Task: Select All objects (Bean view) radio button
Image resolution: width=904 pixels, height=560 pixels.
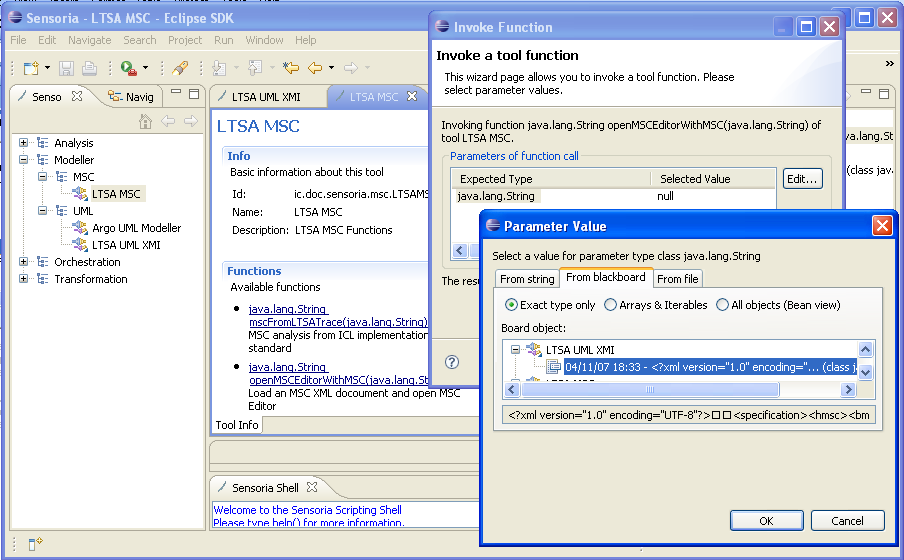Action: point(722,305)
